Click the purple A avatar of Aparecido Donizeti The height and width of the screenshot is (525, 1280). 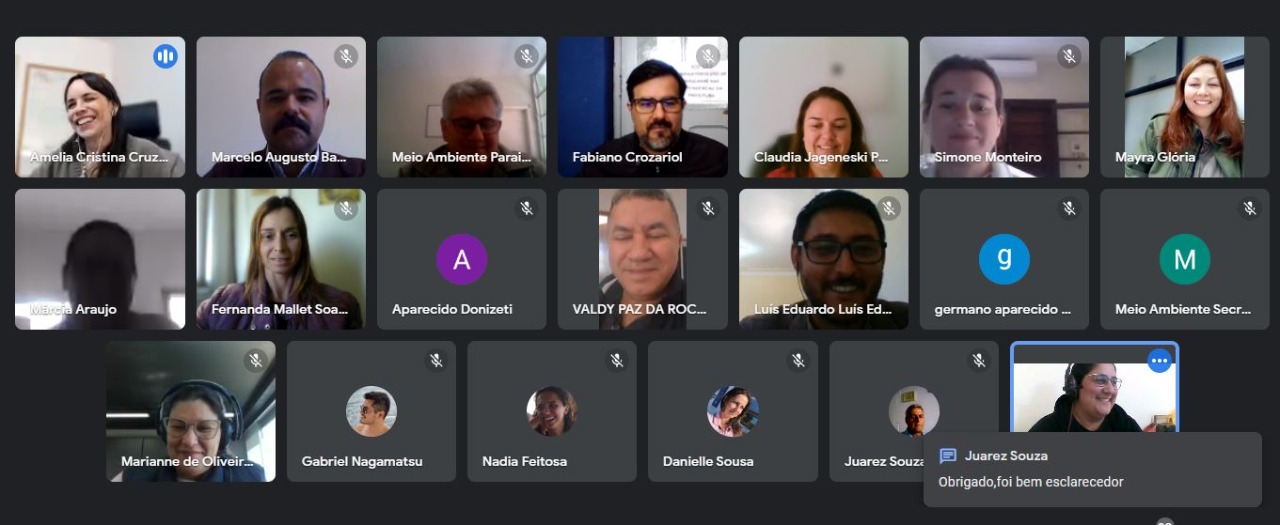tap(462, 259)
